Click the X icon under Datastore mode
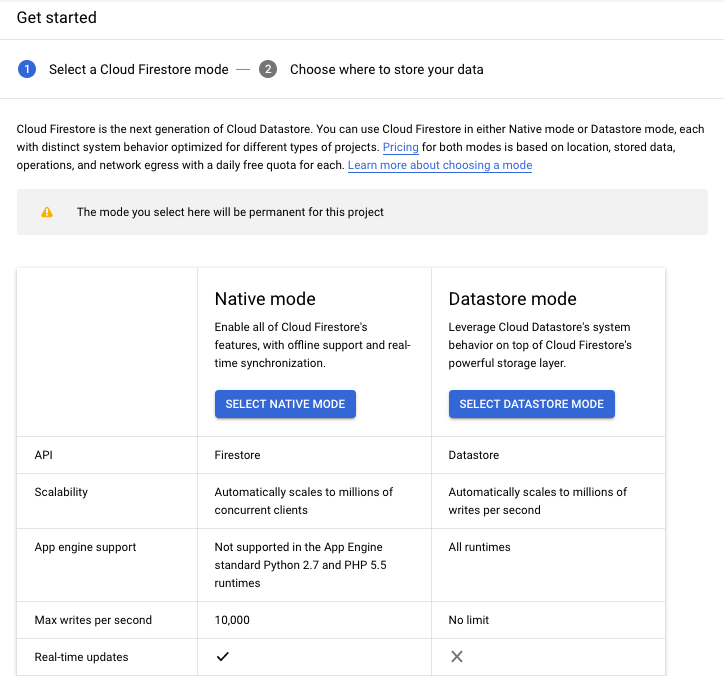The height and width of the screenshot is (676, 724). pos(457,657)
